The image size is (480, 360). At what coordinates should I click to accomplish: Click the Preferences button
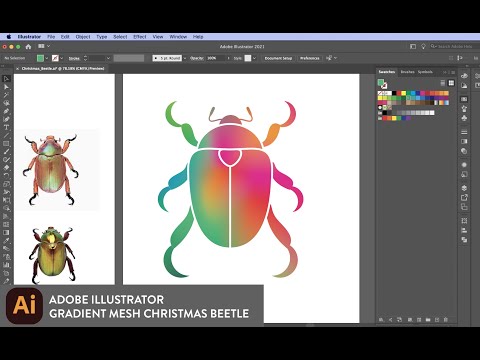pos(310,58)
